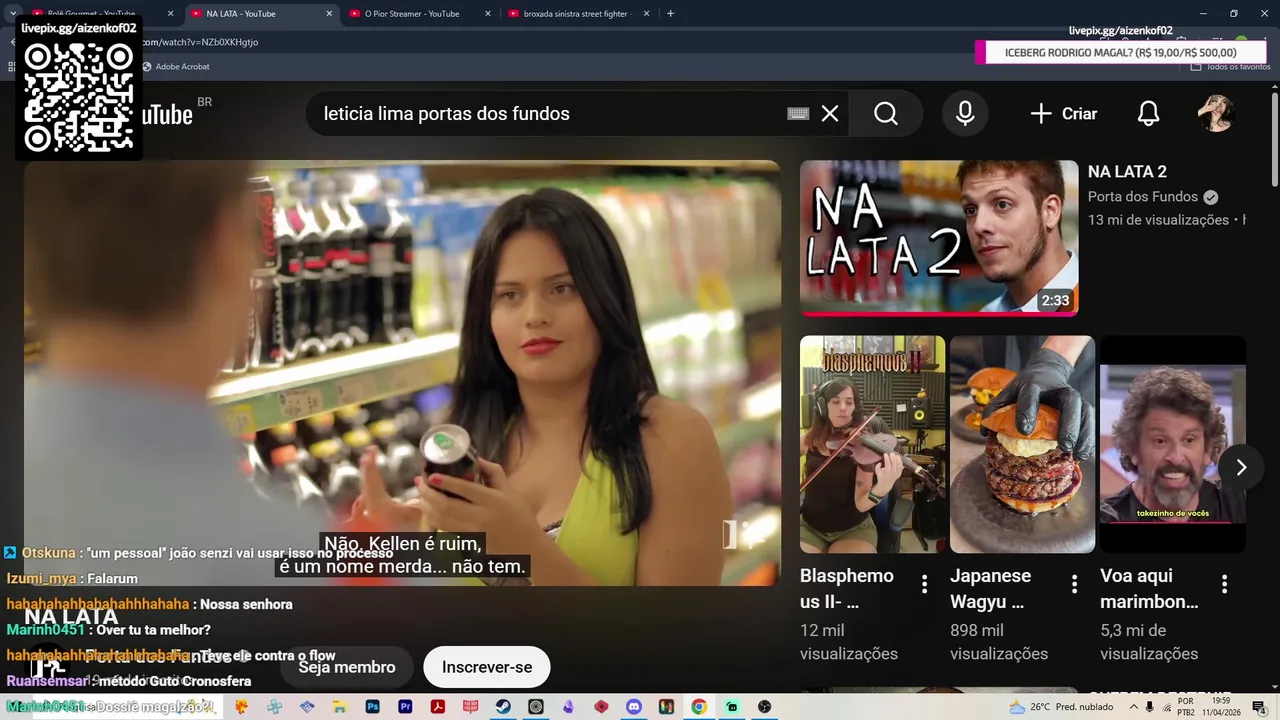Image resolution: width=1280 pixels, height=720 pixels.
Task: Open Discord from the taskbar
Action: pyautogui.click(x=634, y=707)
